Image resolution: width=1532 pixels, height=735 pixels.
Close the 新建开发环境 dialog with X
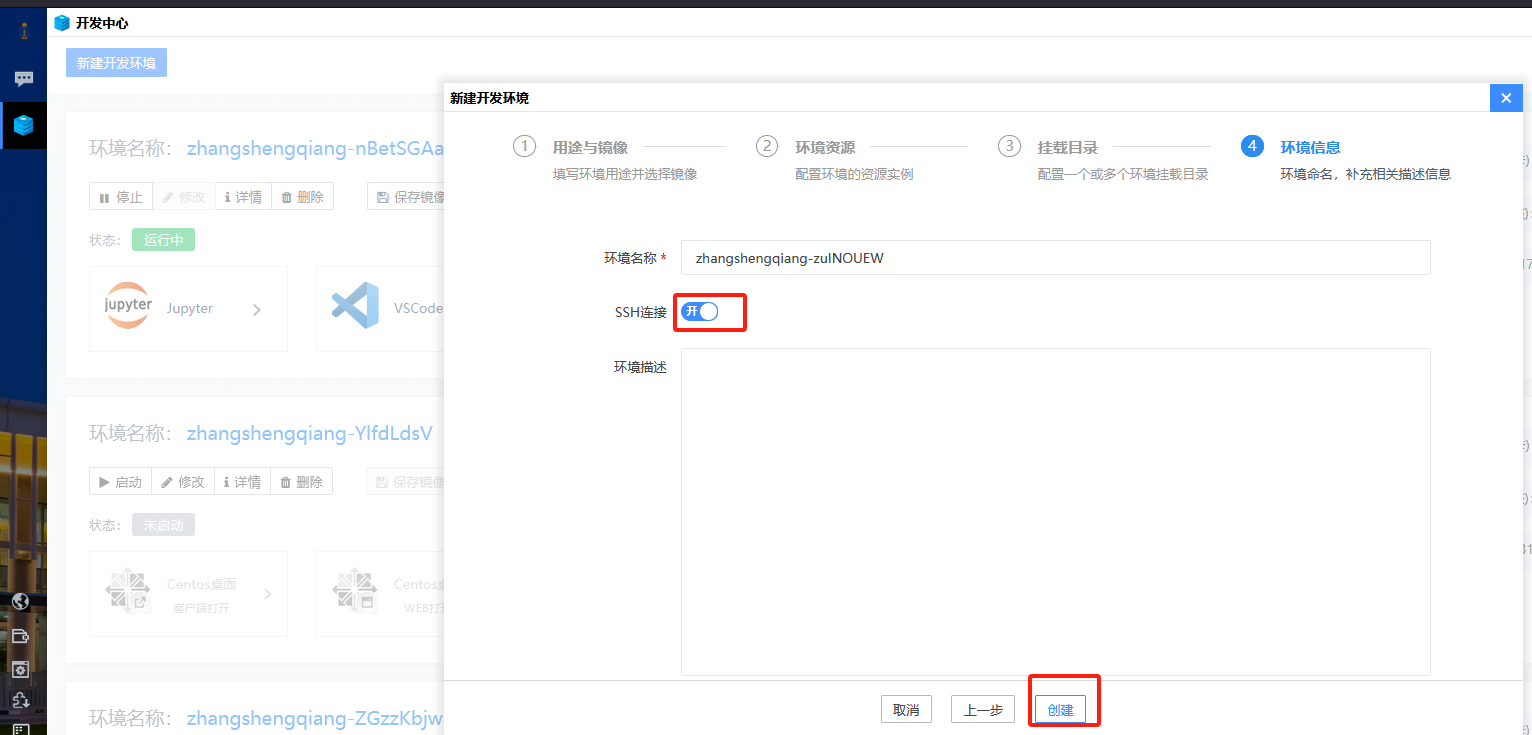coord(1506,98)
